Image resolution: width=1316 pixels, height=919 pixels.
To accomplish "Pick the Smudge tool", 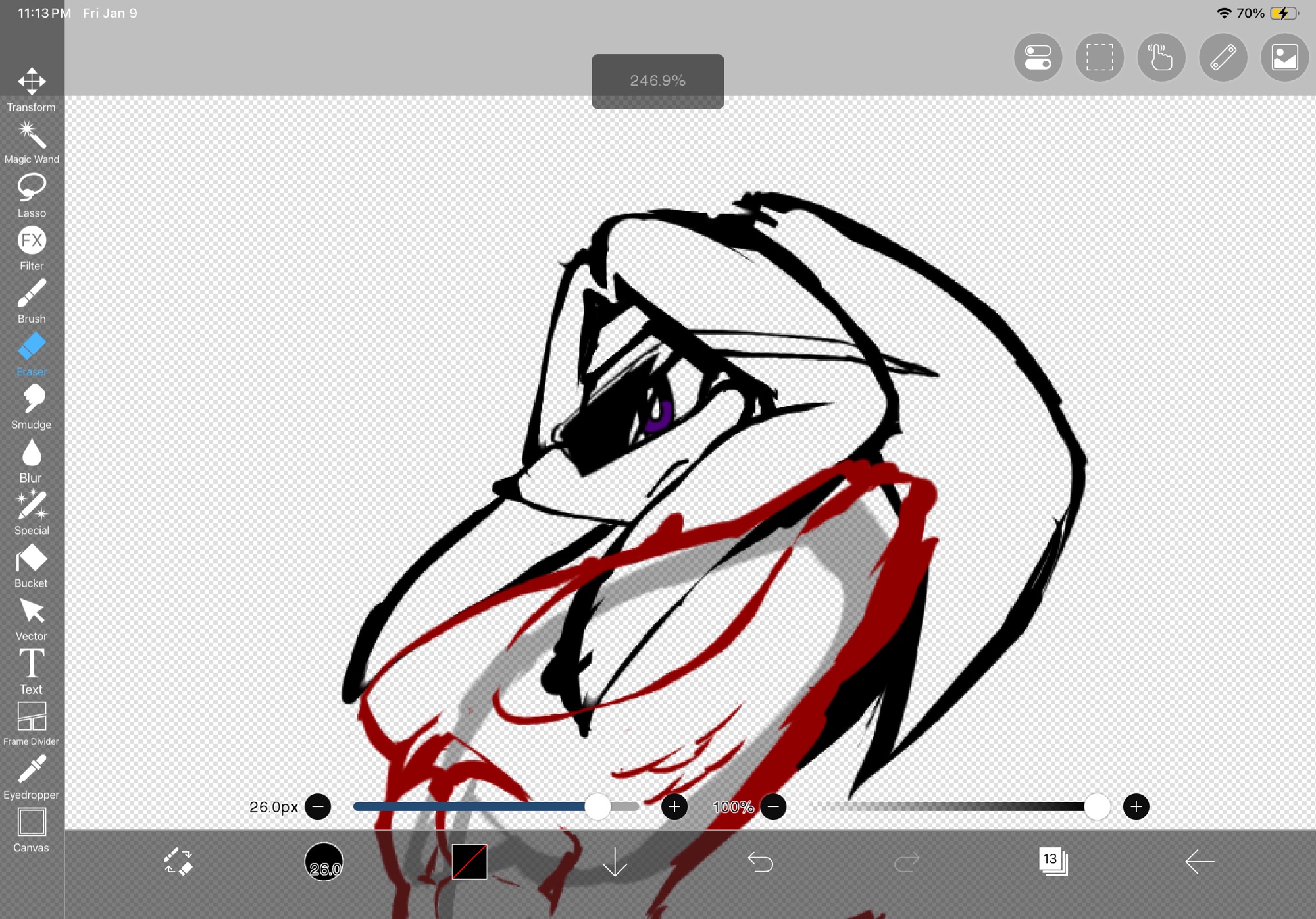I will pyautogui.click(x=32, y=400).
